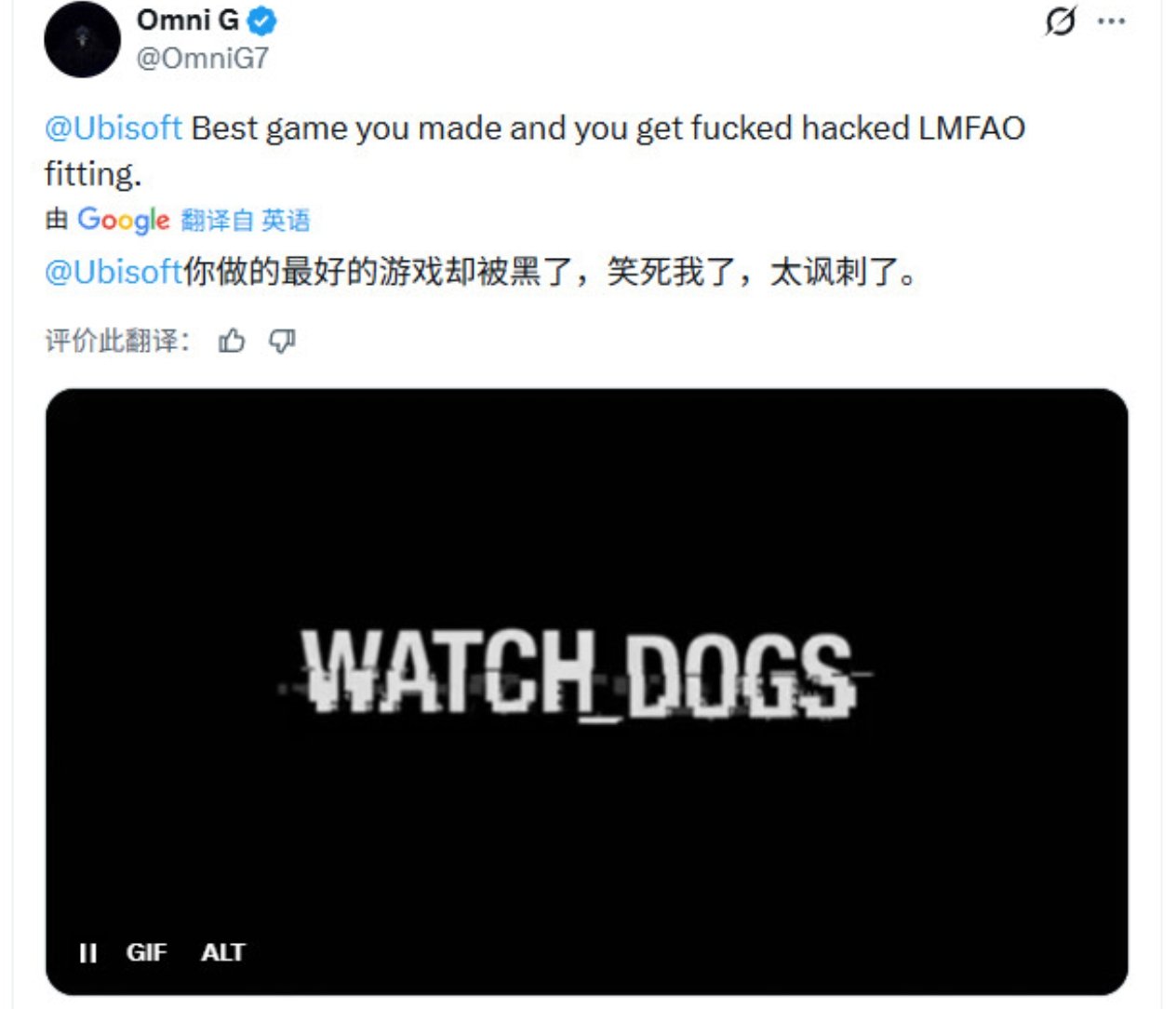Click the Omni G display name
Viewport: 1176px width, 1009px height.
coord(187,19)
